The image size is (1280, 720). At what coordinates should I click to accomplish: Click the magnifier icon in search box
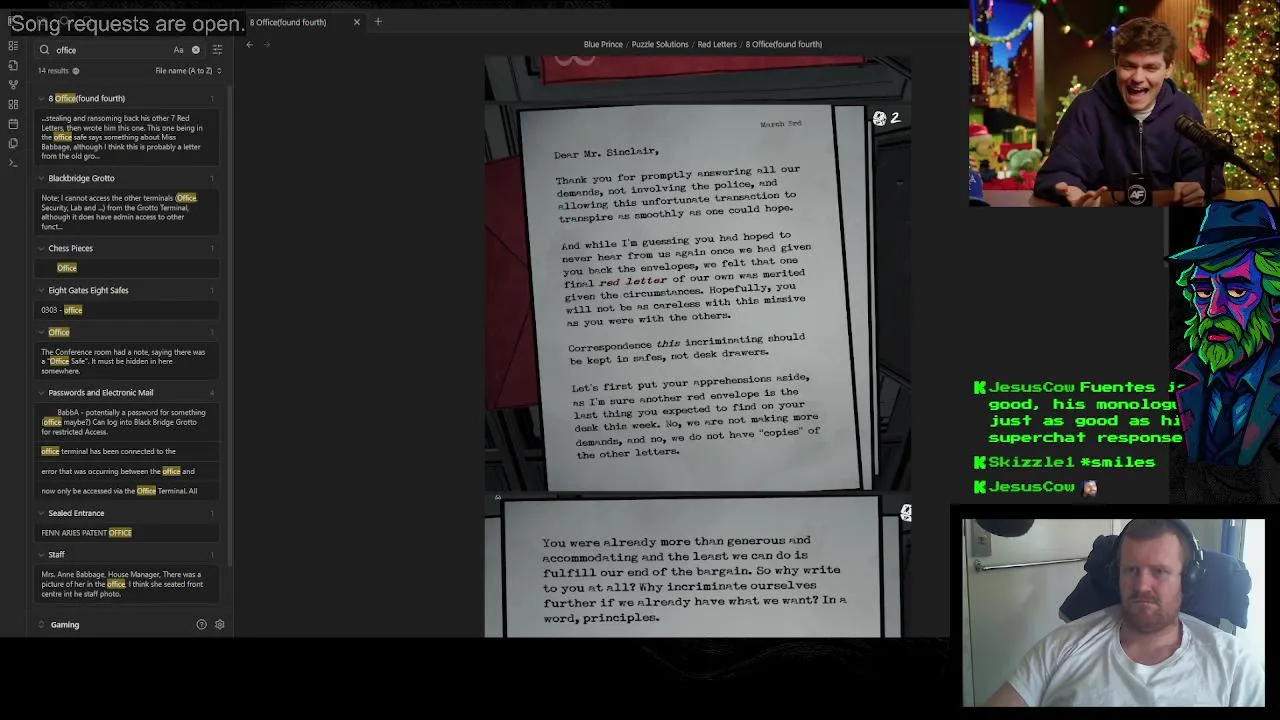click(x=44, y=50)
